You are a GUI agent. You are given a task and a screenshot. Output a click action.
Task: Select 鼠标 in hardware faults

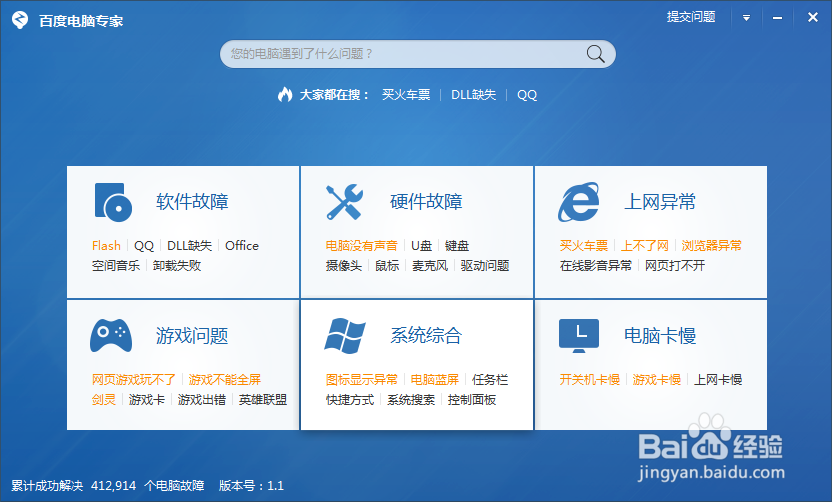[x=387, y=265]
